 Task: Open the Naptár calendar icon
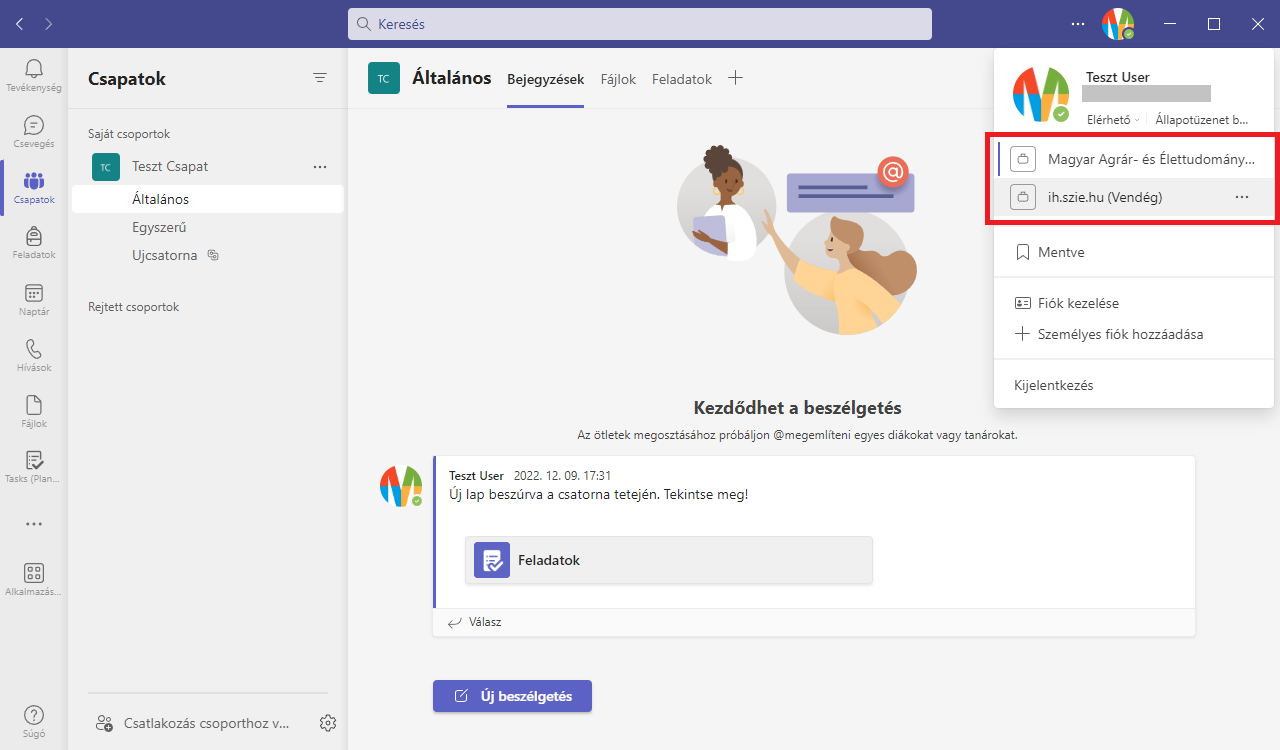click(34, 298)
